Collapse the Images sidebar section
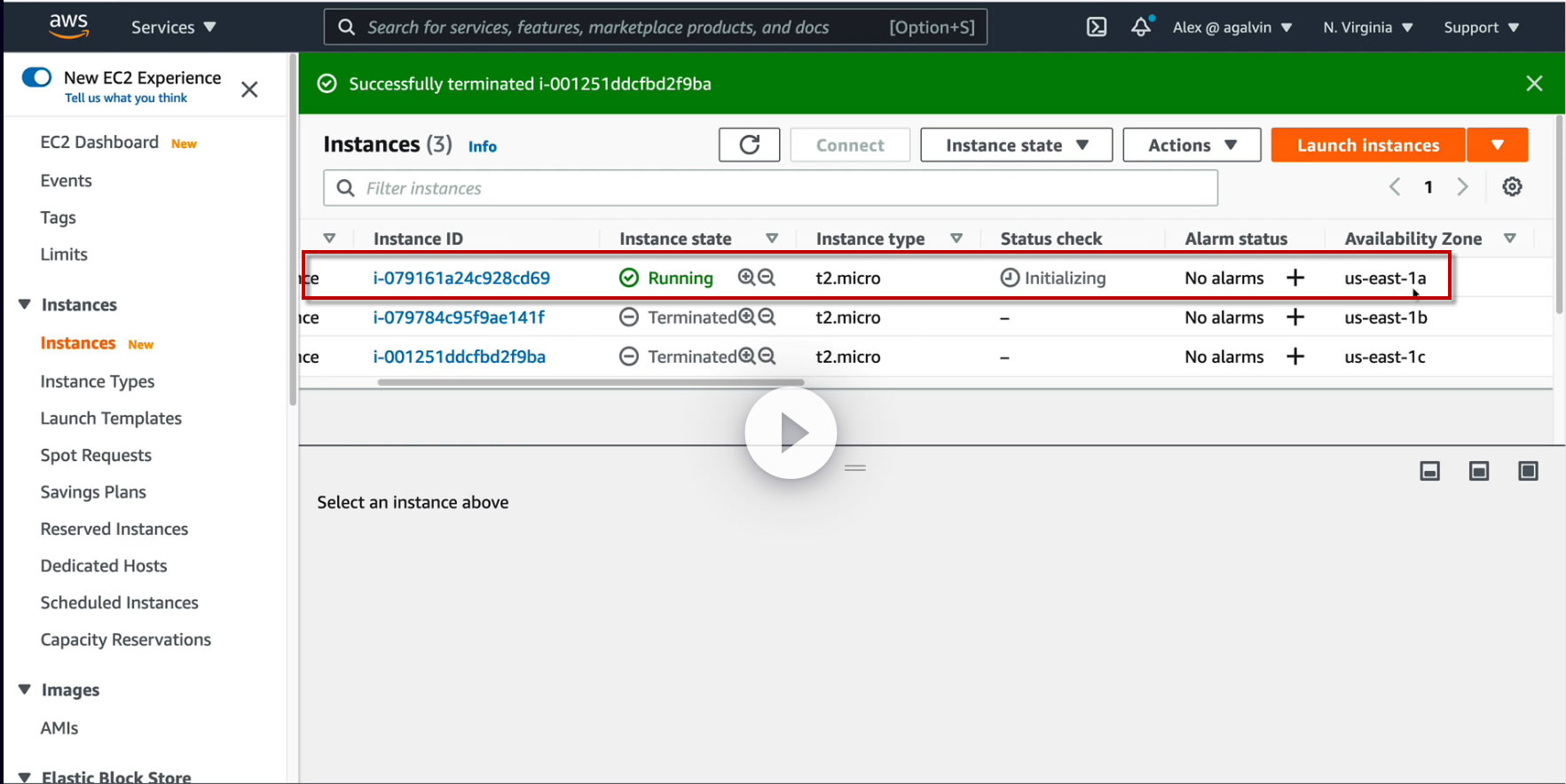Viewport: 1566px width, 784px height. [25, 689]
